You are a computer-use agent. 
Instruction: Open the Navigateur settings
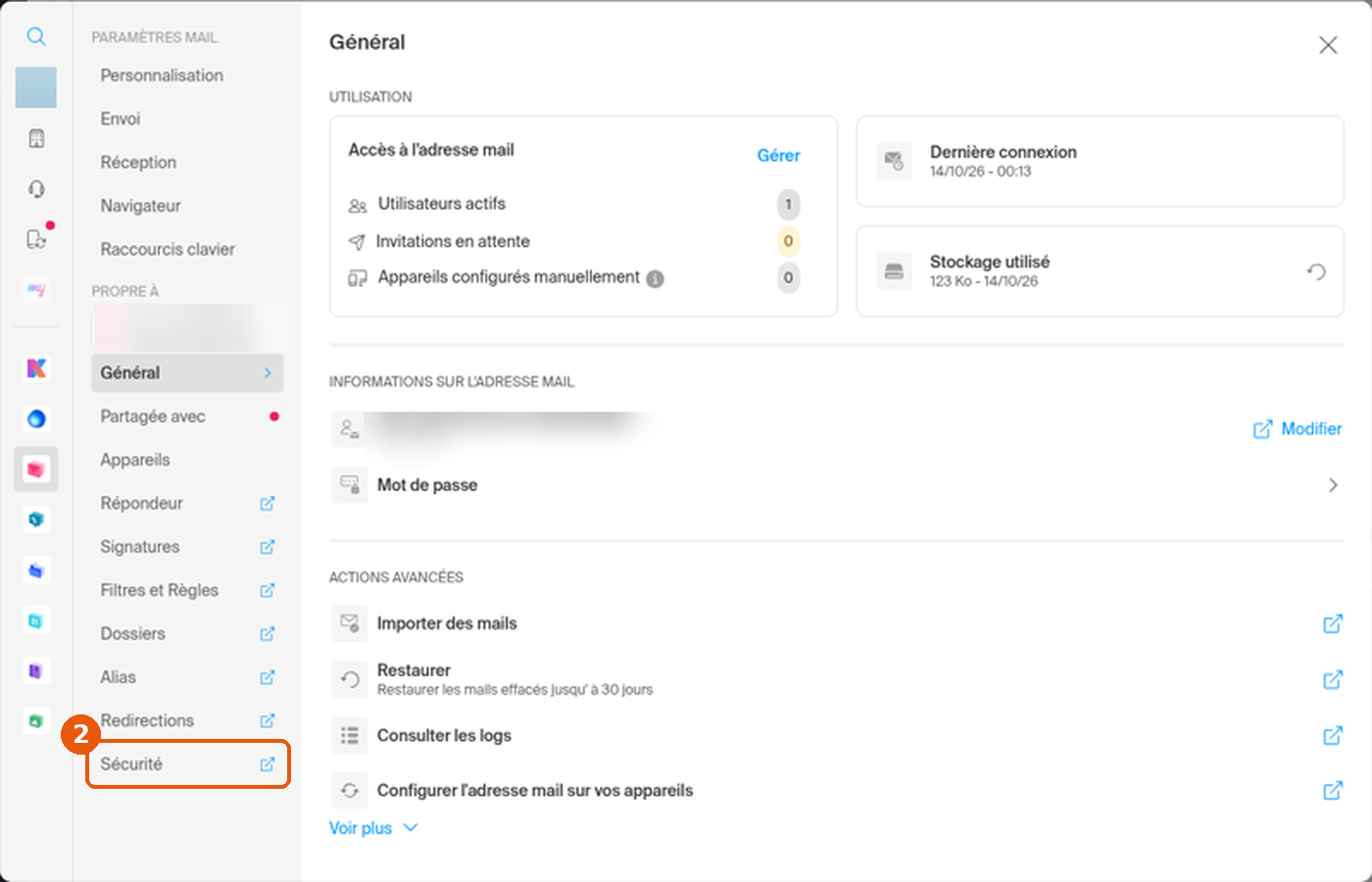pos(140,206)
